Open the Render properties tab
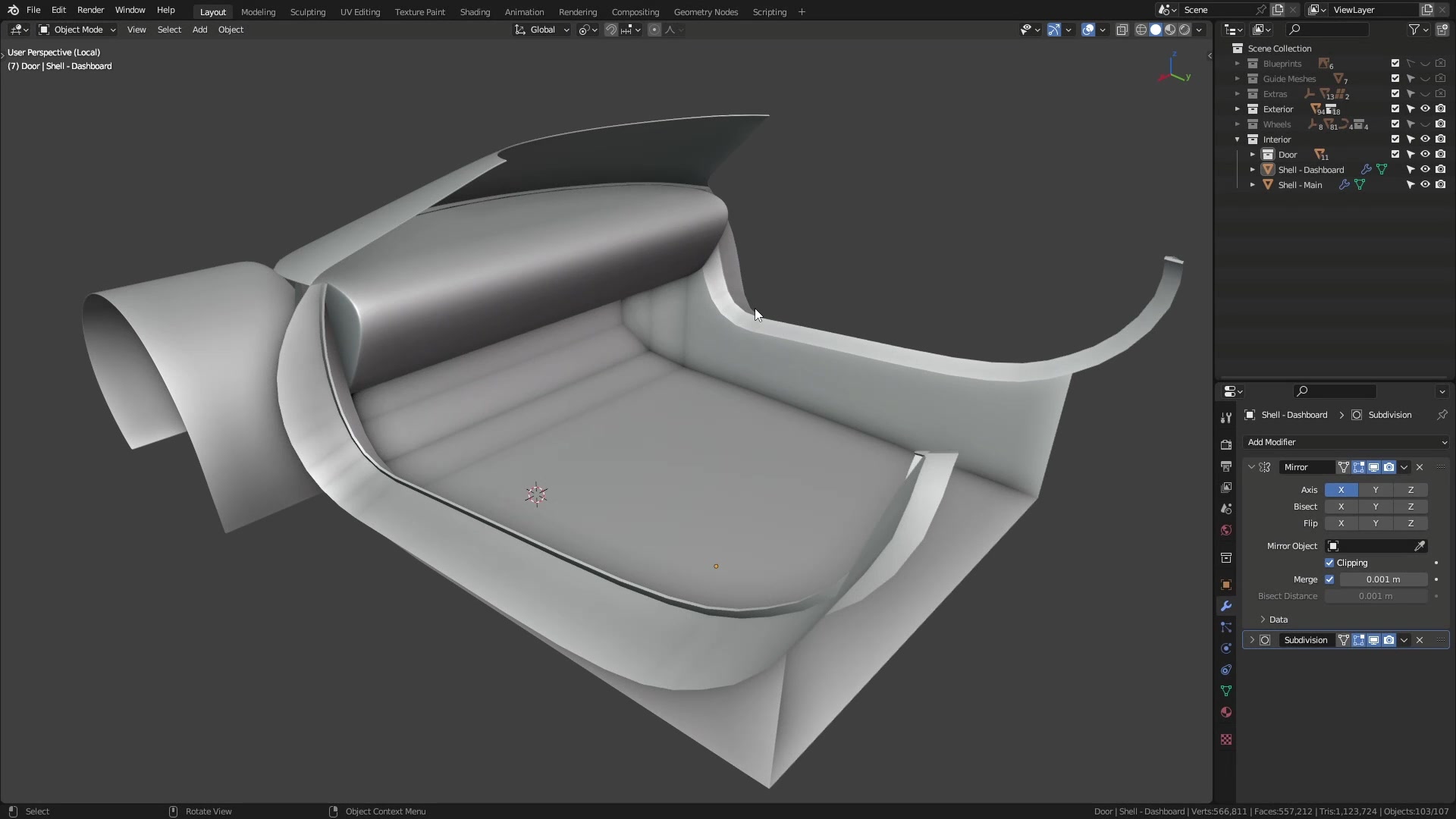The image size is (1456, 819). click(1226, 445)
